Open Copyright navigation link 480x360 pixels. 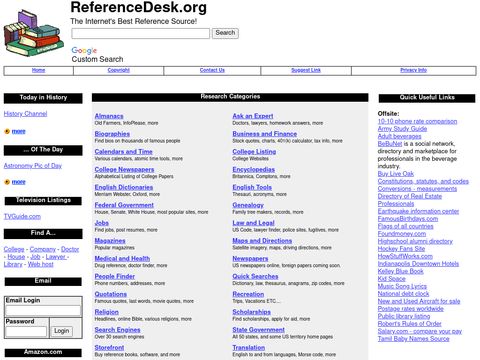pyautogui.click(x=118, y=70)
